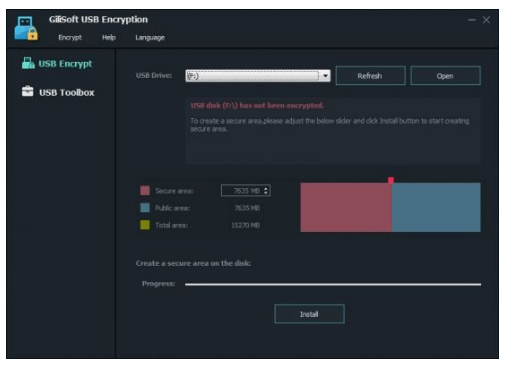Screen dimensions: 507x365
Task: Click the Secure area red color swatch
Action: pos(145,191)
